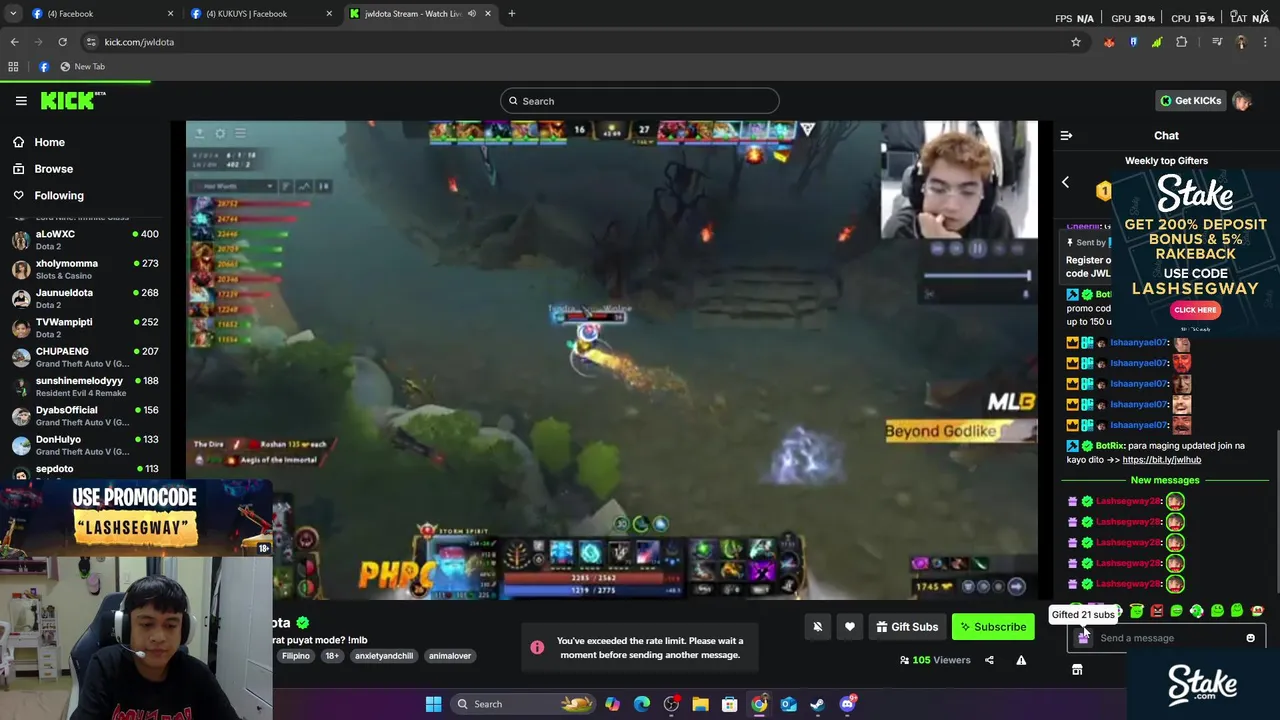
Task: Open the emoji picker in chat
Action: coord(1250,638)
